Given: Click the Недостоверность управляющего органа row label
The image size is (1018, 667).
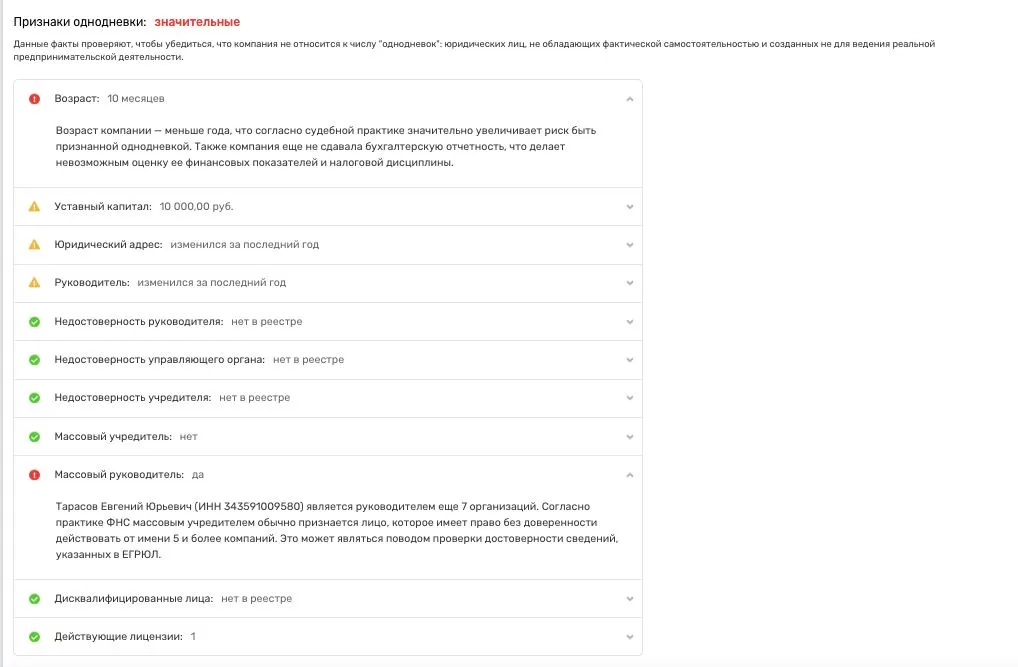Looking at the screenshot, I should tap(159, 360).
